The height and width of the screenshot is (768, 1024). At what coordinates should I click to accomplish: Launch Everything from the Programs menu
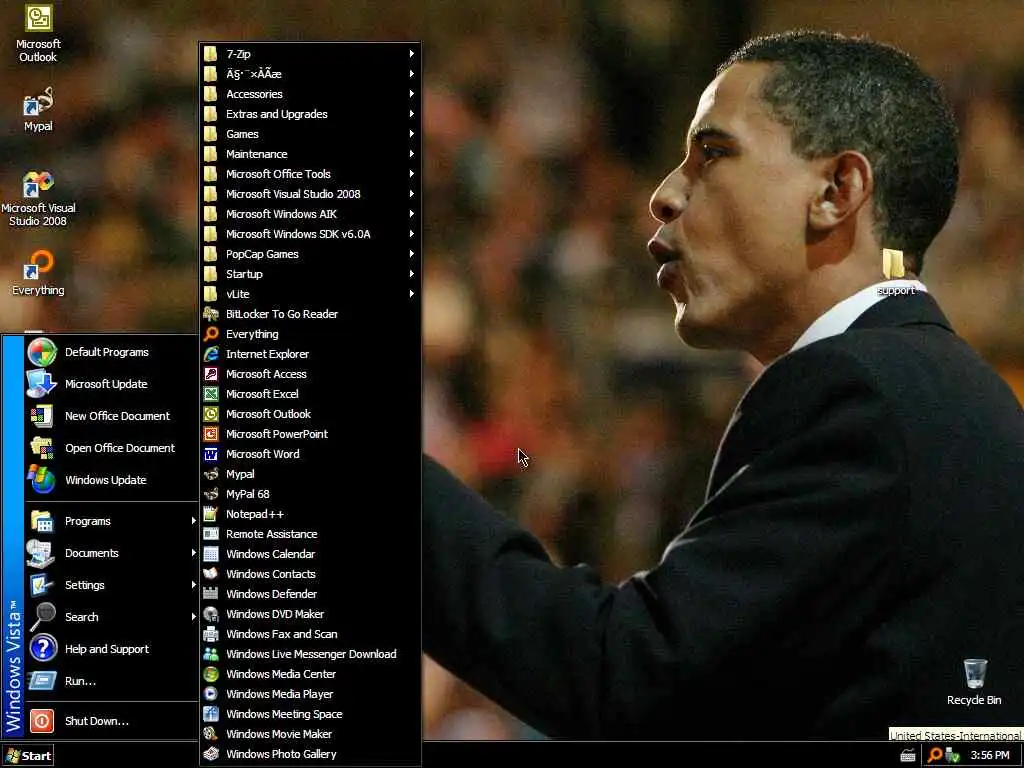click(310, 334)
